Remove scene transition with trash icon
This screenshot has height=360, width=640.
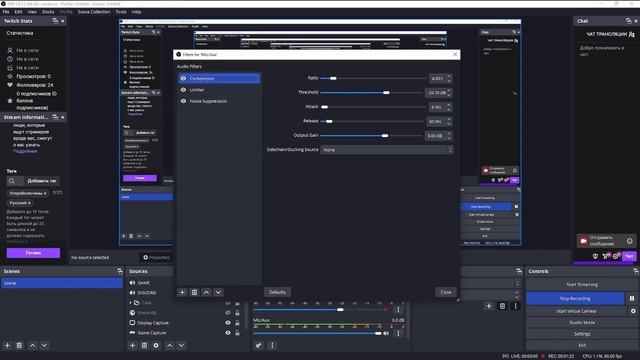pos(502,306)
